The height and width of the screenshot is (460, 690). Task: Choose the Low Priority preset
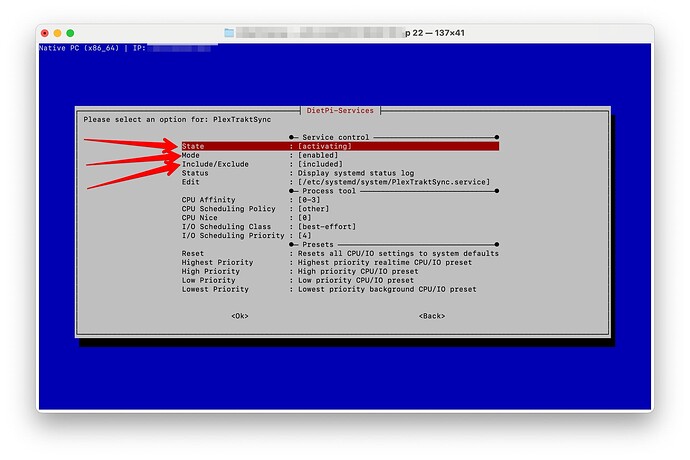point(340,280)
